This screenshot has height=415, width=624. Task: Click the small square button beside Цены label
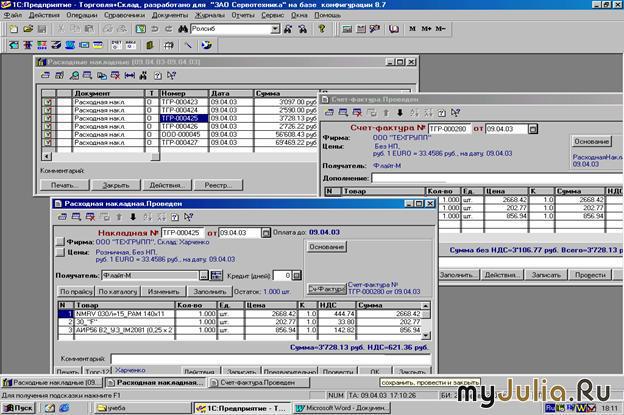click(60, 252)
